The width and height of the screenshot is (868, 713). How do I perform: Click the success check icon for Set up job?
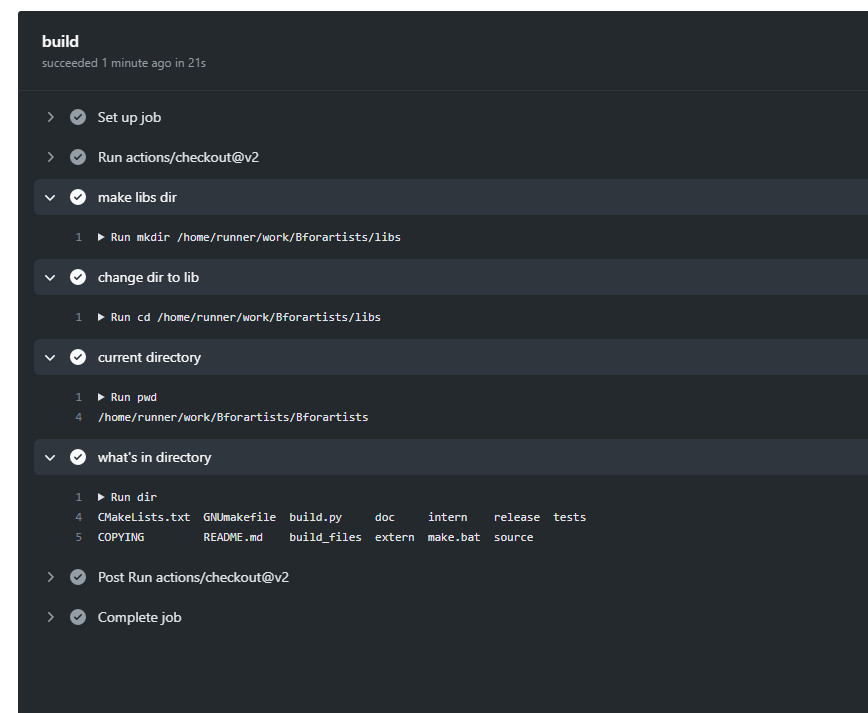pyautogui.click(x=78, y=117)
